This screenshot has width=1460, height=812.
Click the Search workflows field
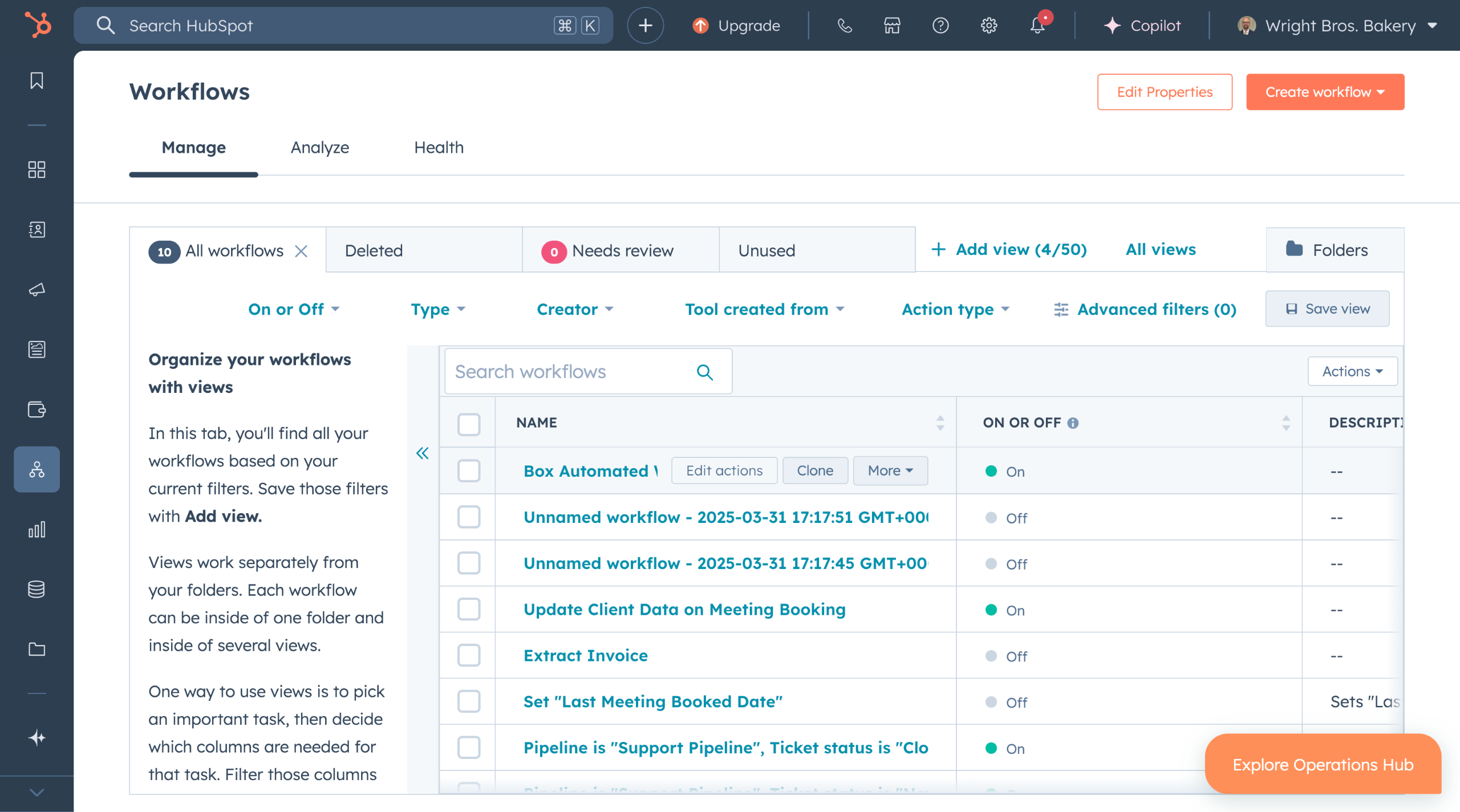pos(570,372)
